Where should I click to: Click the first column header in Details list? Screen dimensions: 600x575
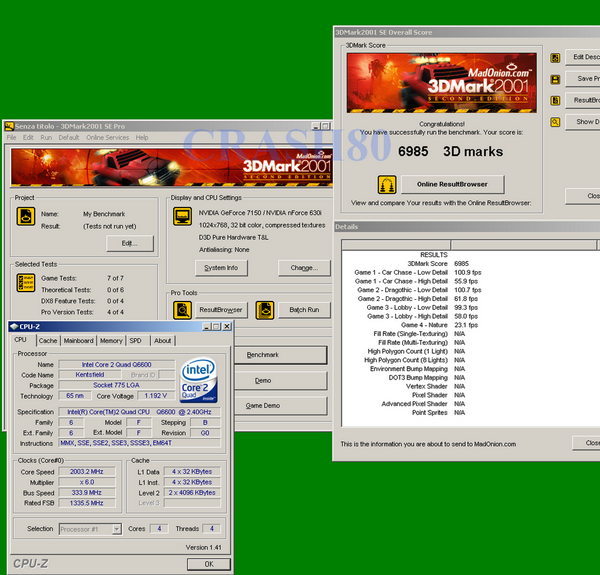(x=396, y=245)
